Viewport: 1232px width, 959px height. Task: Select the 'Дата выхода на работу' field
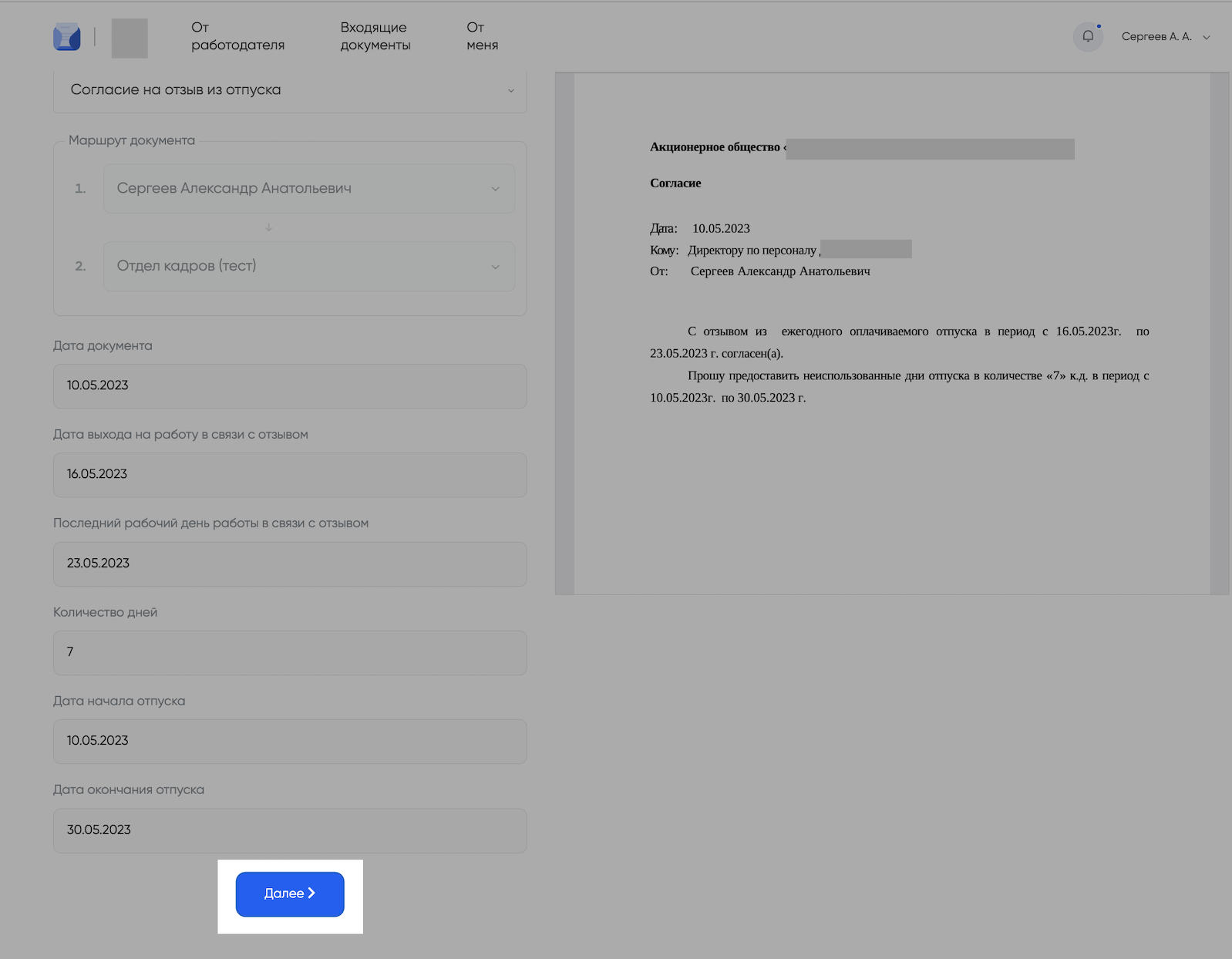[289, 474]
